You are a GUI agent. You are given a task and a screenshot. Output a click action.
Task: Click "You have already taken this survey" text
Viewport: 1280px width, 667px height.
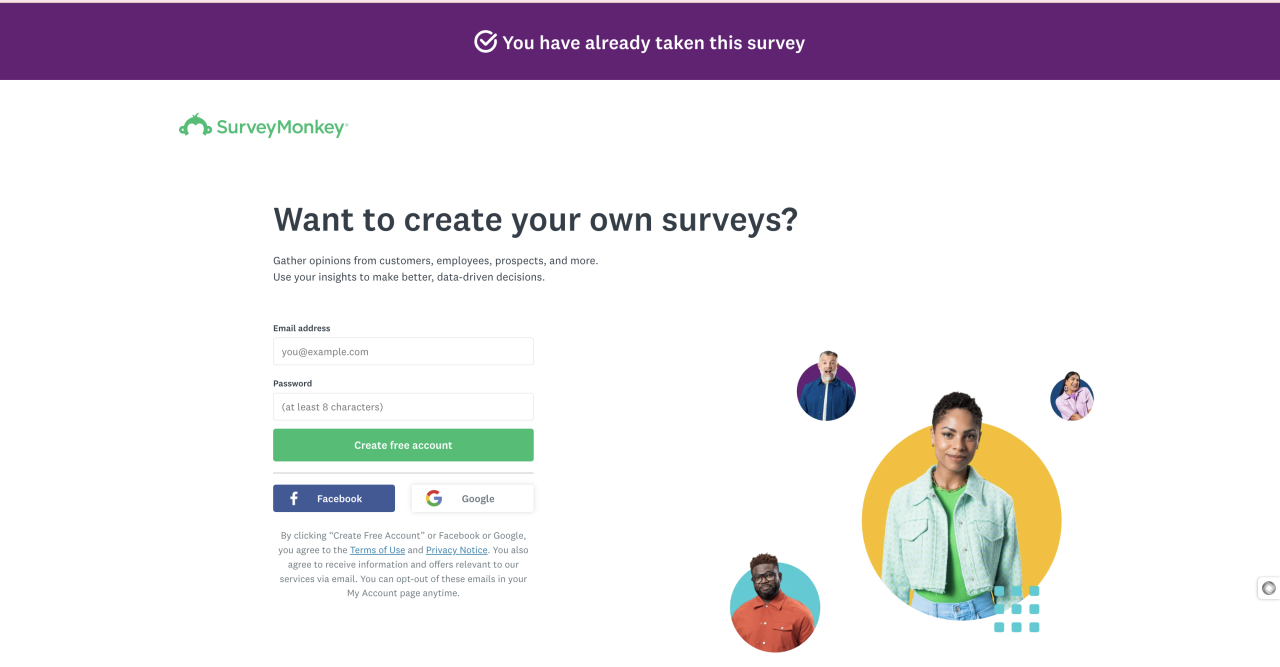coord(653,43)
